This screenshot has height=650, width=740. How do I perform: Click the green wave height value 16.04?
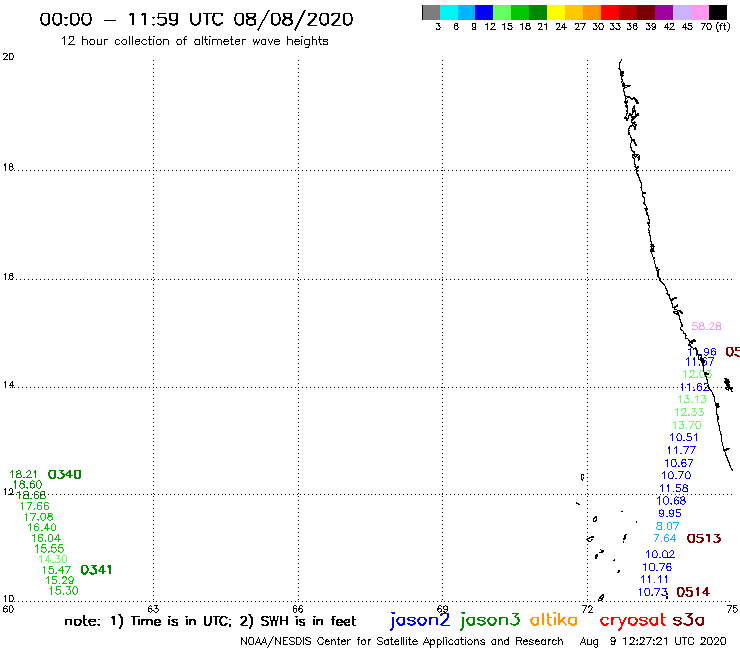pos(46,538)
